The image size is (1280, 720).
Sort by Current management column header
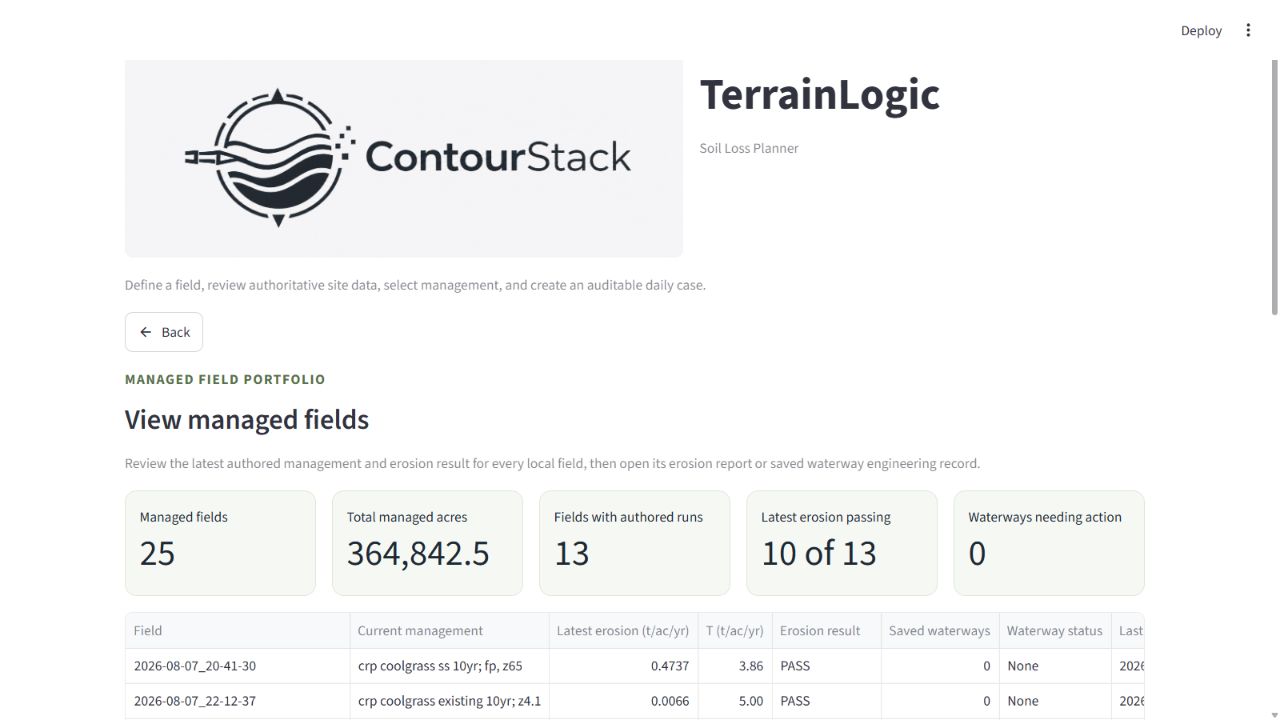coord(449,631)
